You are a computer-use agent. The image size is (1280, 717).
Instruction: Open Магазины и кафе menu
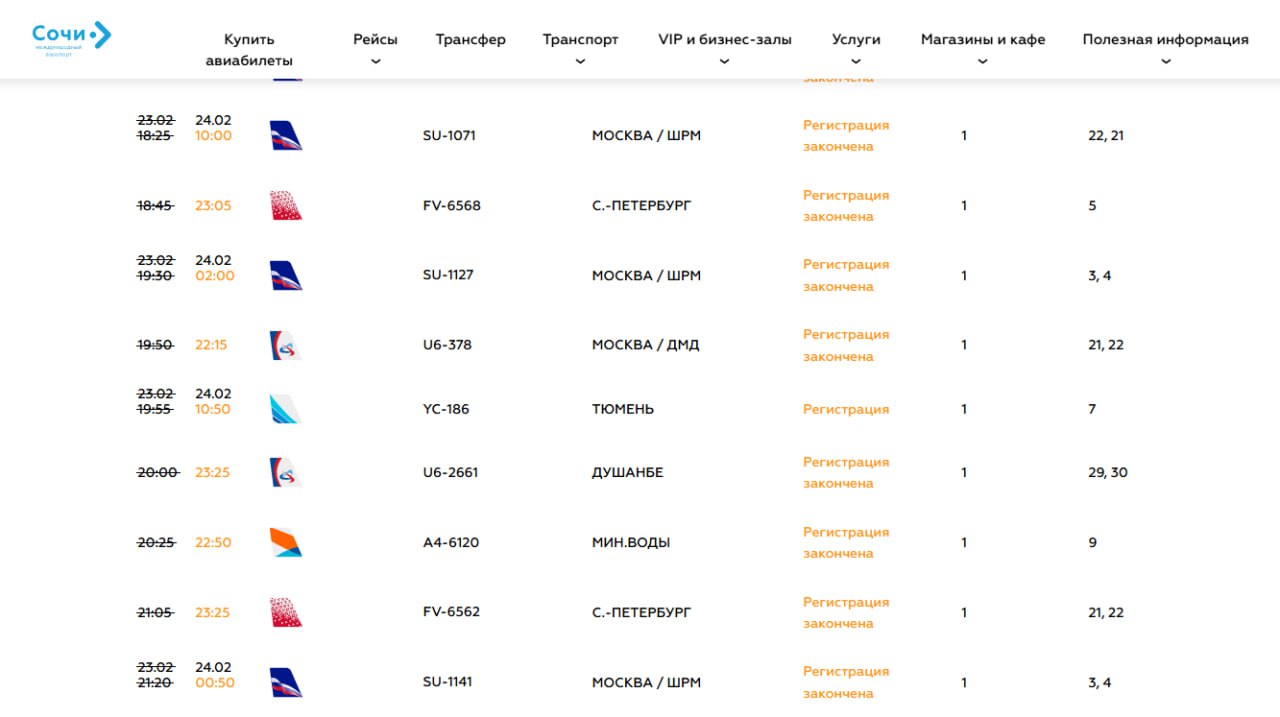pyautogui.click(x=982, y=40)
